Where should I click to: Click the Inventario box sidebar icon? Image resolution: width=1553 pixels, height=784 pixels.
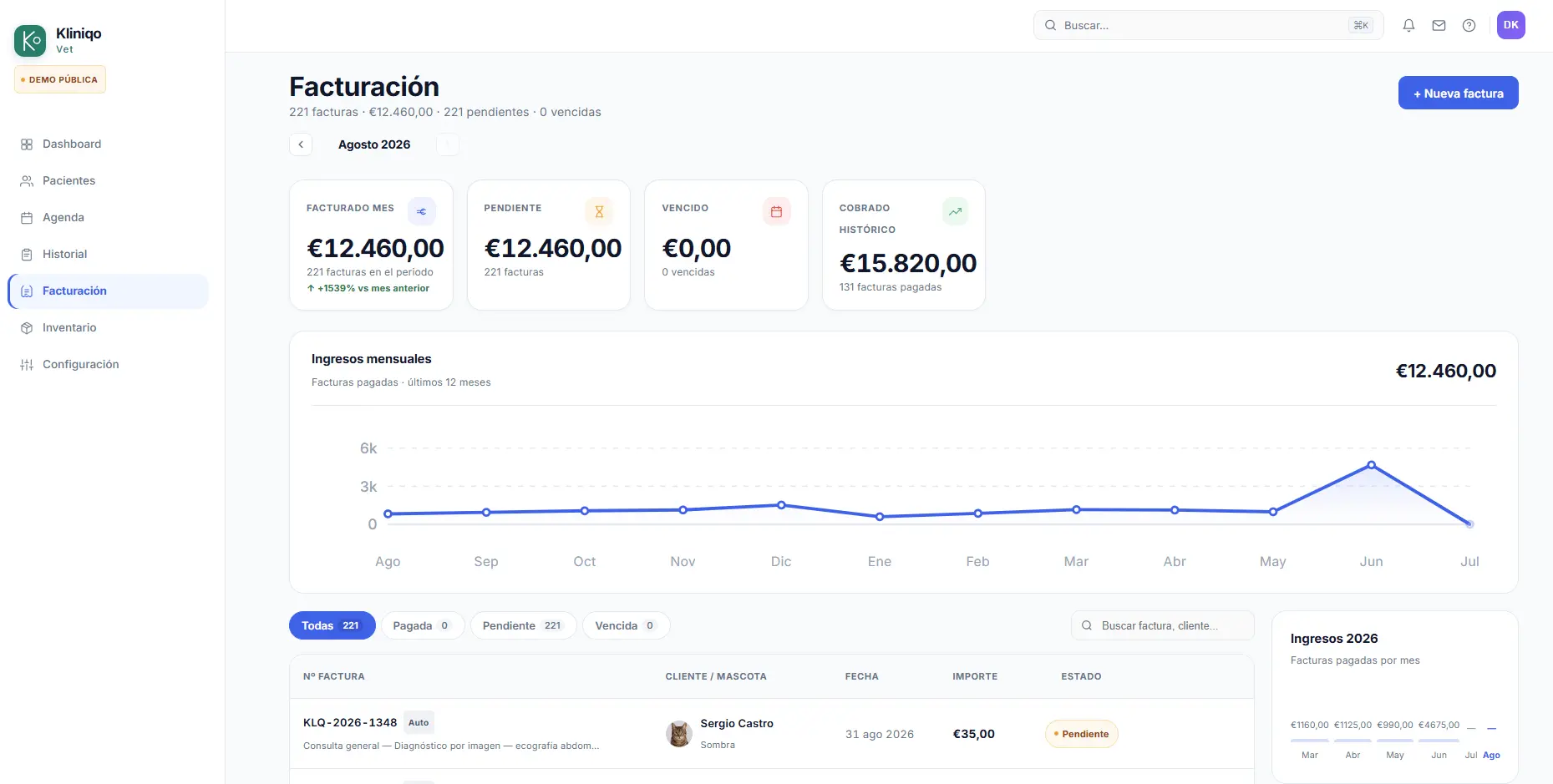click(27, 328)
